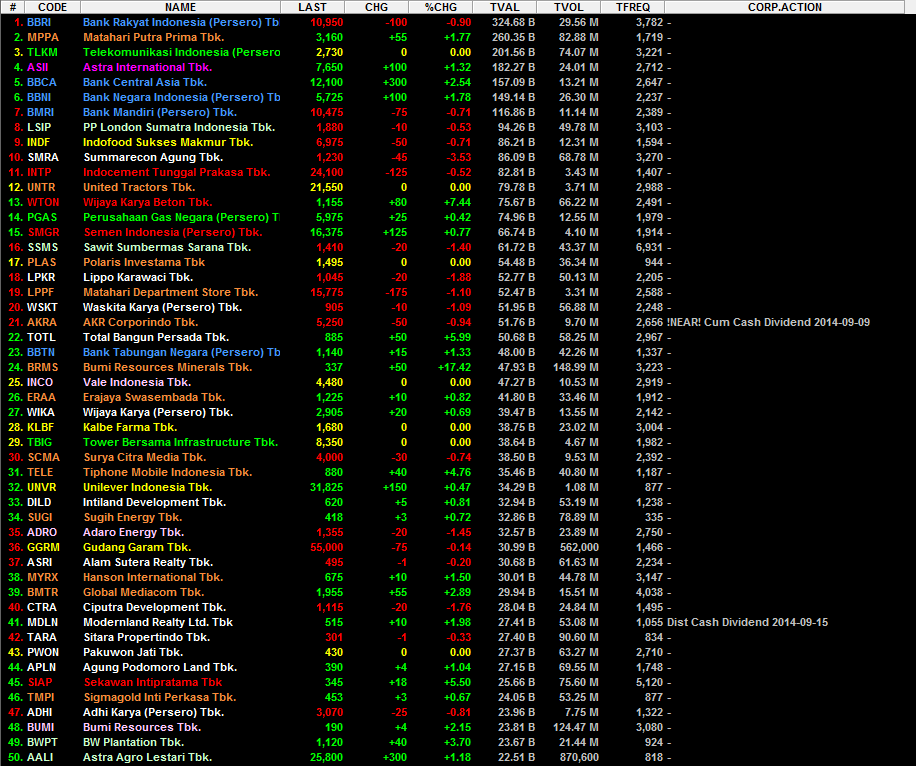Select stock code BBNI

pyautogui.click(x=39, y=98)
